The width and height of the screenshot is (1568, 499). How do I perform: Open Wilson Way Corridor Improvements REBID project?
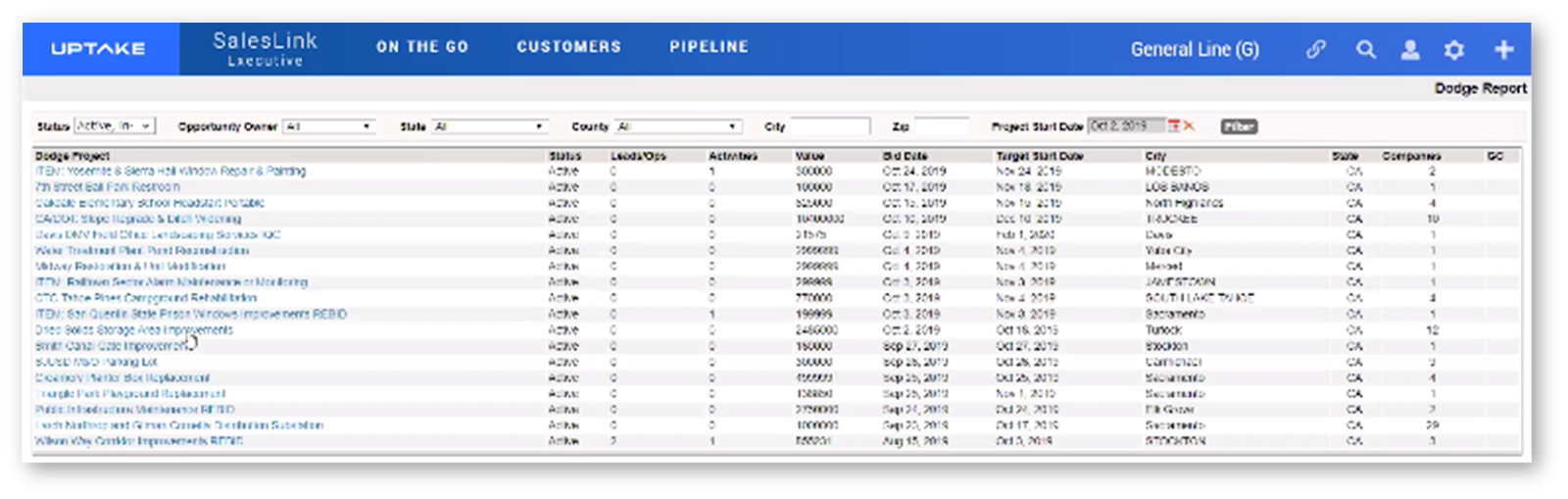click(x=139, y=441)
